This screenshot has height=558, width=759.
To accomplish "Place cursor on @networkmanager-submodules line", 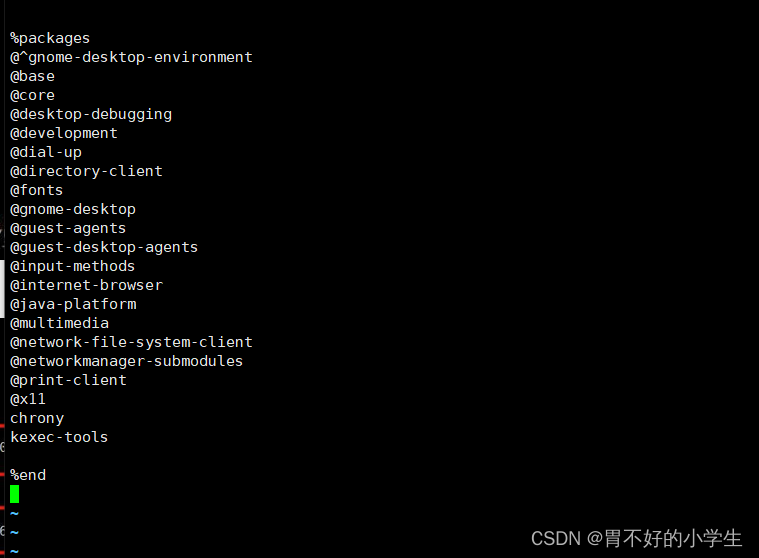I will pos(127,361).
